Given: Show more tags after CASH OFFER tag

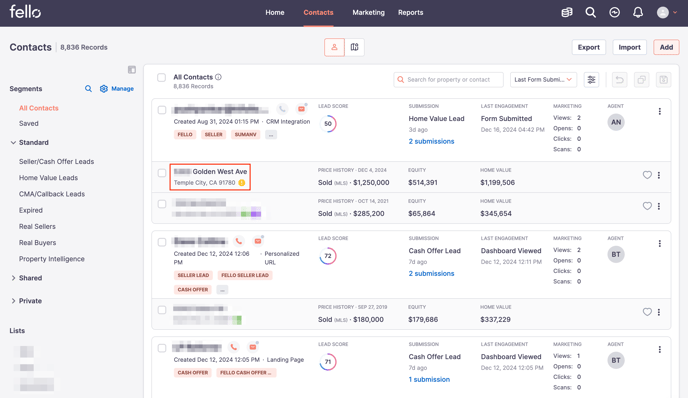Looking at the screenshot, I should (x=222, y=290).
